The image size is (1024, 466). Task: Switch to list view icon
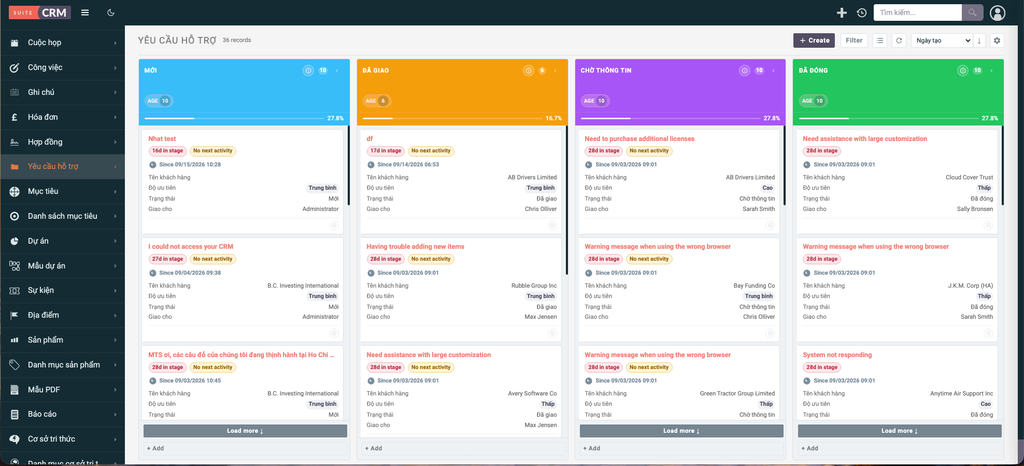click(880, 40)
